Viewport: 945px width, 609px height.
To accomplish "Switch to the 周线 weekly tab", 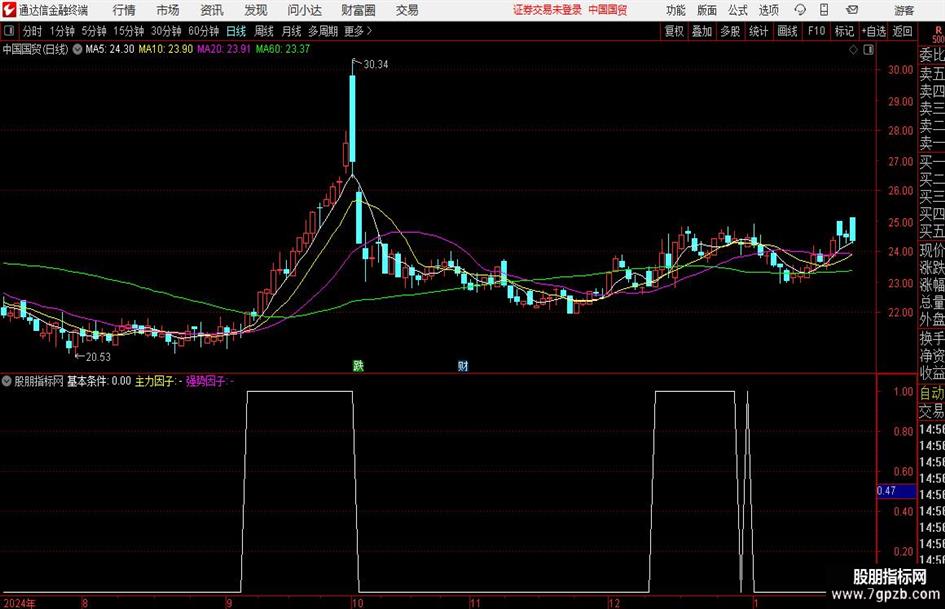I will 264,31.
